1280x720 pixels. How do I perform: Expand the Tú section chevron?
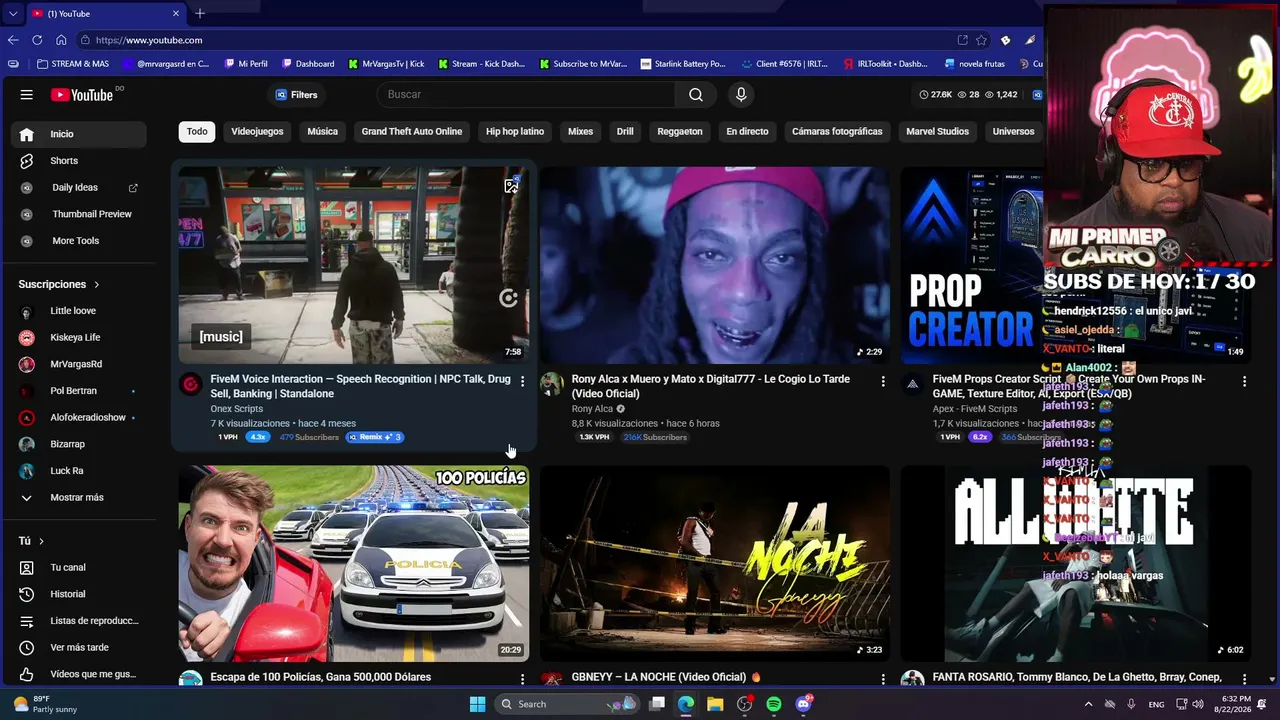pyautogui.click(x=41, y=541)
